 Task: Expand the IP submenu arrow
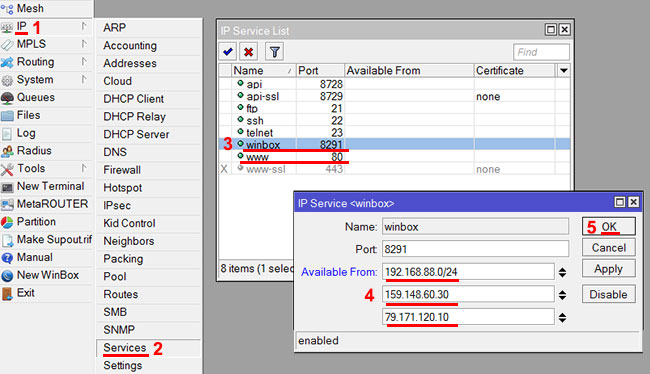[x=84, y=27]
